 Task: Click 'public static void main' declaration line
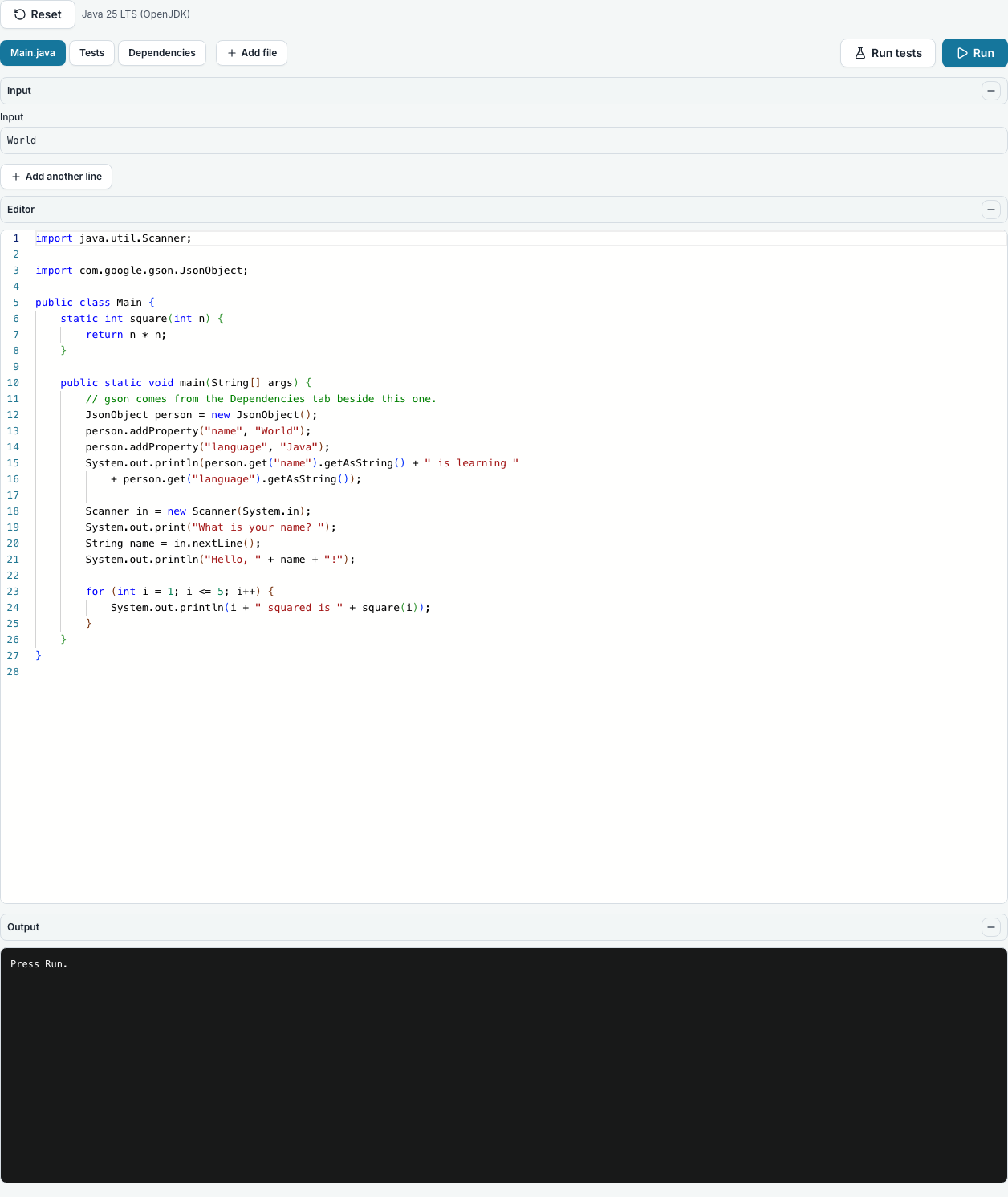point(185,383)
